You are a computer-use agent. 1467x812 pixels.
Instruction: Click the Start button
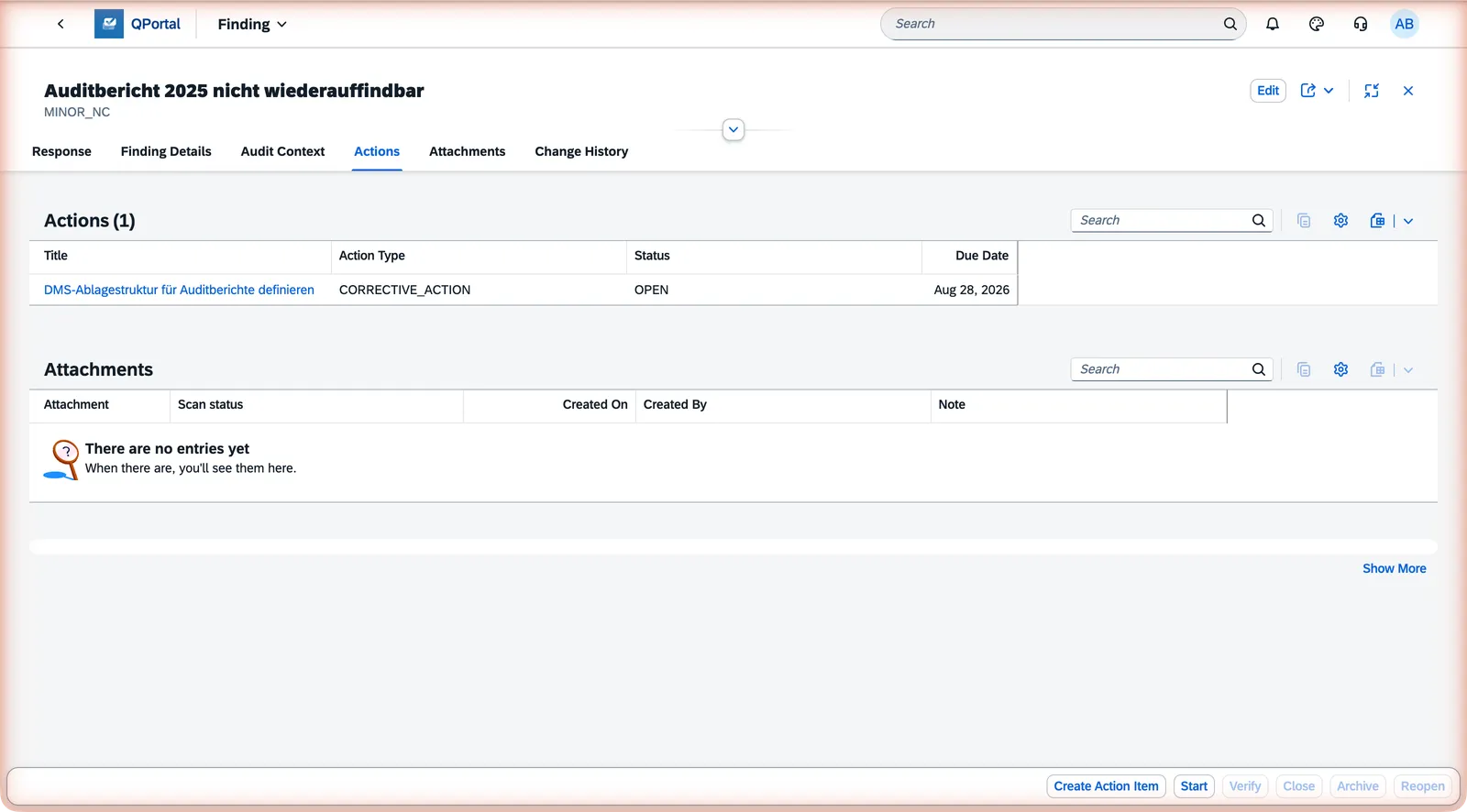[x=1194, y=786]
